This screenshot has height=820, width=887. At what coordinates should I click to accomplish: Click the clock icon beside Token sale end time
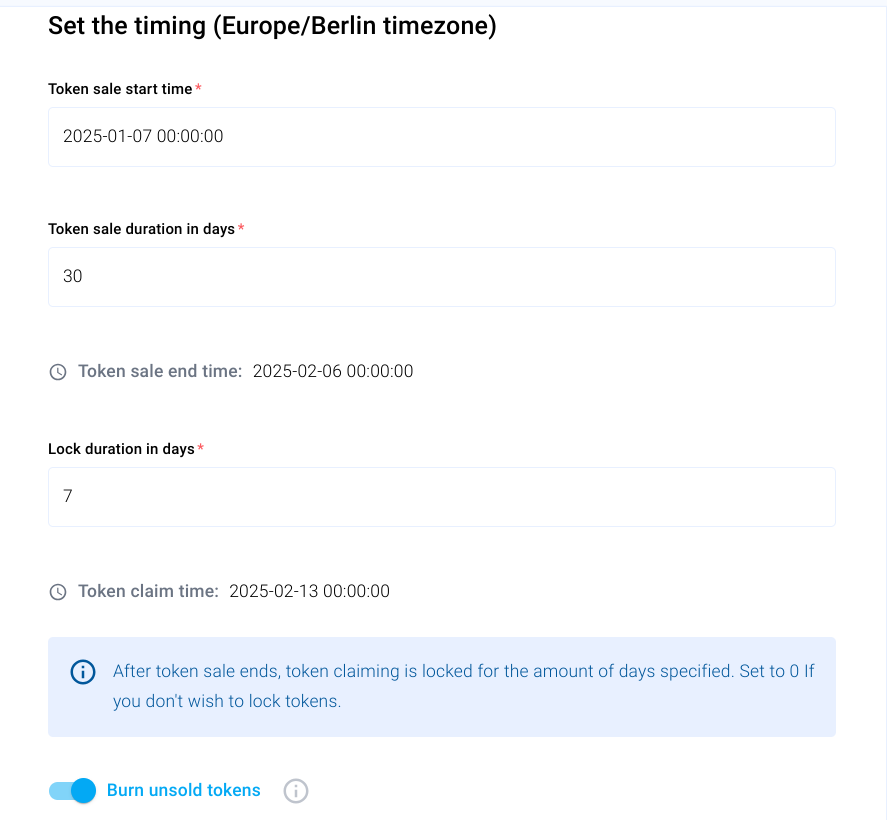click(58, 372)
